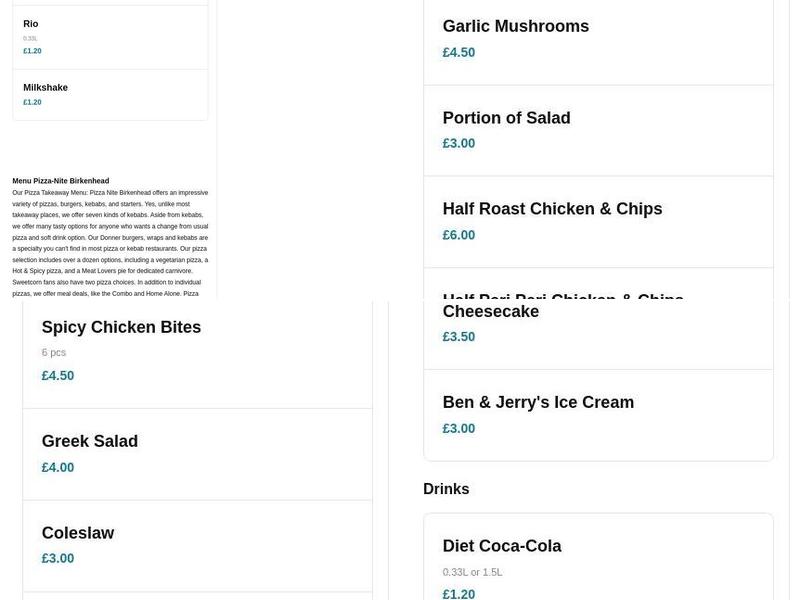Click the £6.00 price of Half Roast Chicken

click(x=457, y=234)
